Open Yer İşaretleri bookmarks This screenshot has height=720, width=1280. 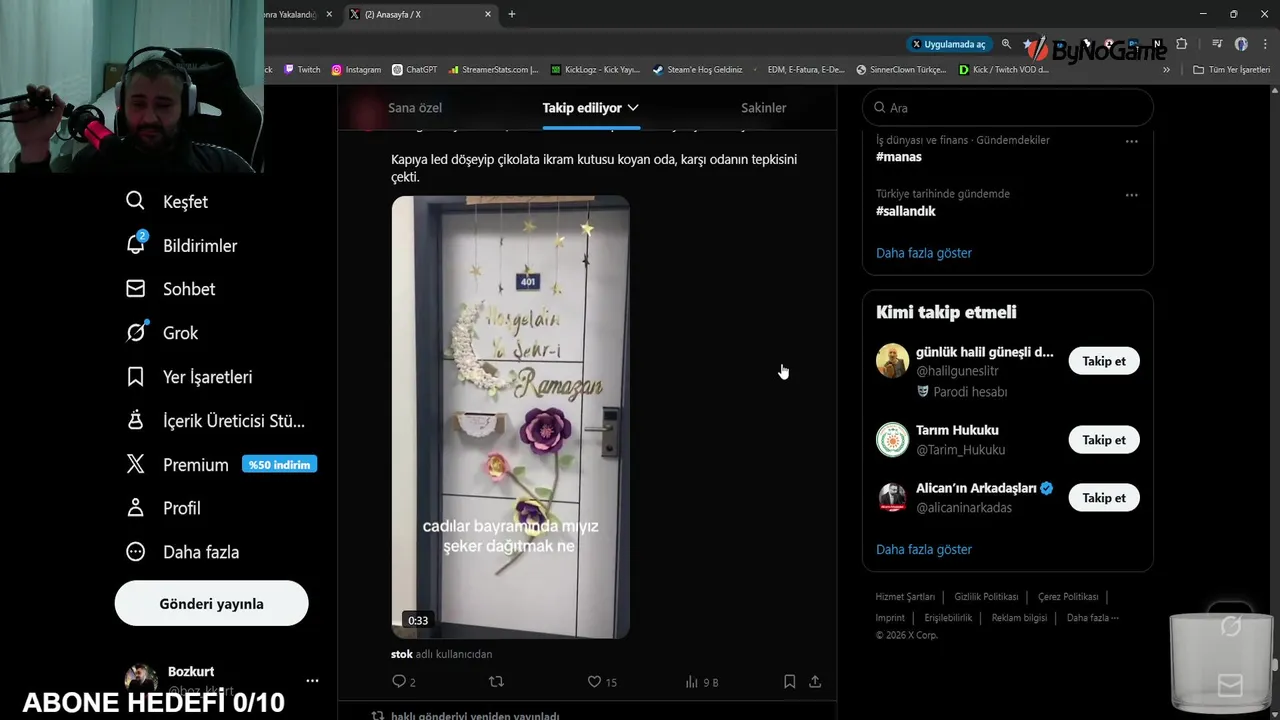coord(188,377)
